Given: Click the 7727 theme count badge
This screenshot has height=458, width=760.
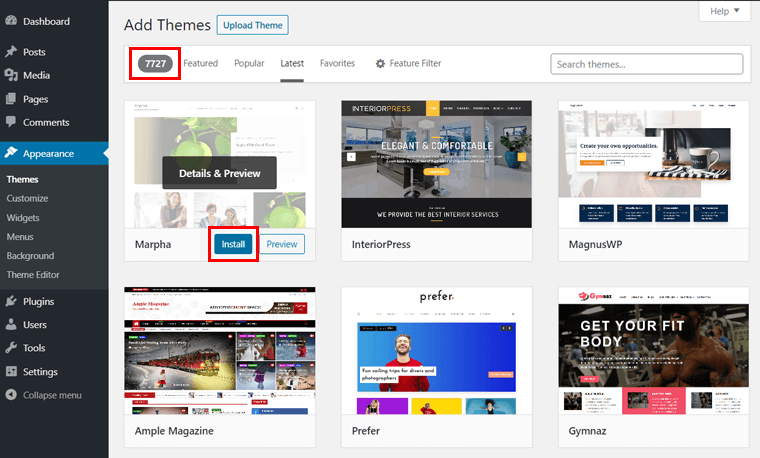Looking at the screenshot, I should tap(155, 63).
